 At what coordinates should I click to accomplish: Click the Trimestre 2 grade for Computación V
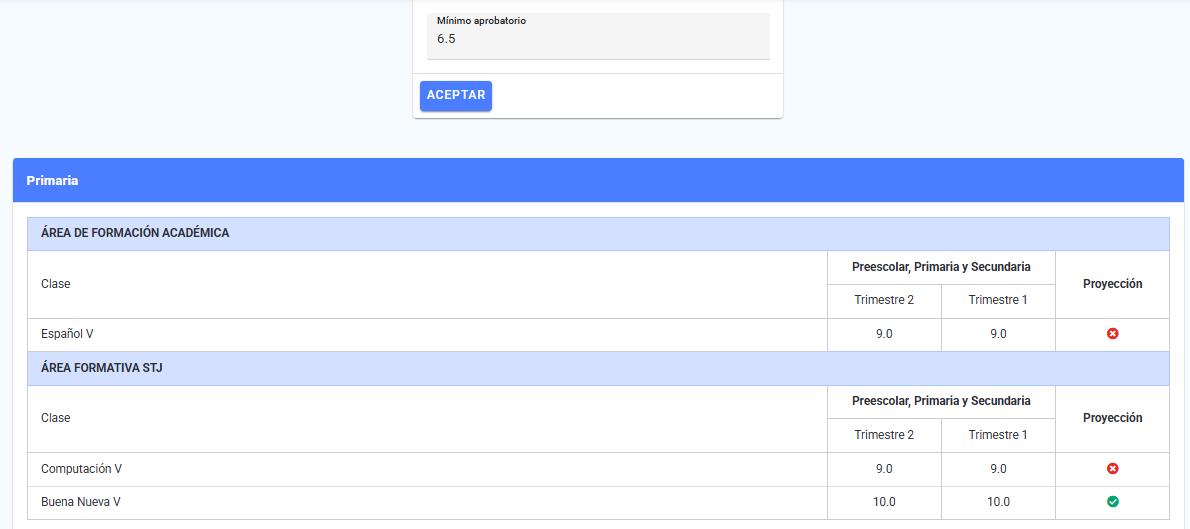(x=884, y=469)
